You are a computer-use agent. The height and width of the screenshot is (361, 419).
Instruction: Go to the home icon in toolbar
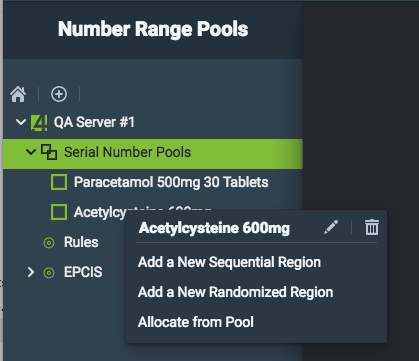tap(18, 94)
